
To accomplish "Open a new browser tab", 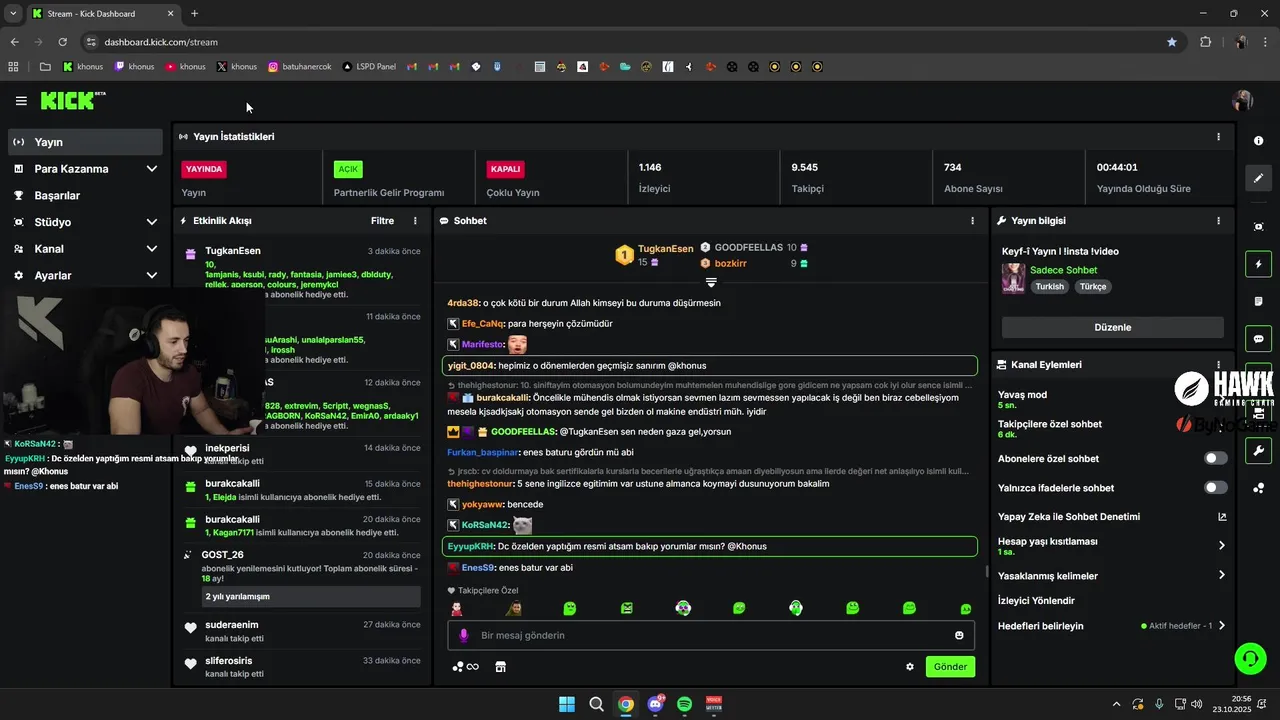I will pyautogui.click(x=194, y=13).
